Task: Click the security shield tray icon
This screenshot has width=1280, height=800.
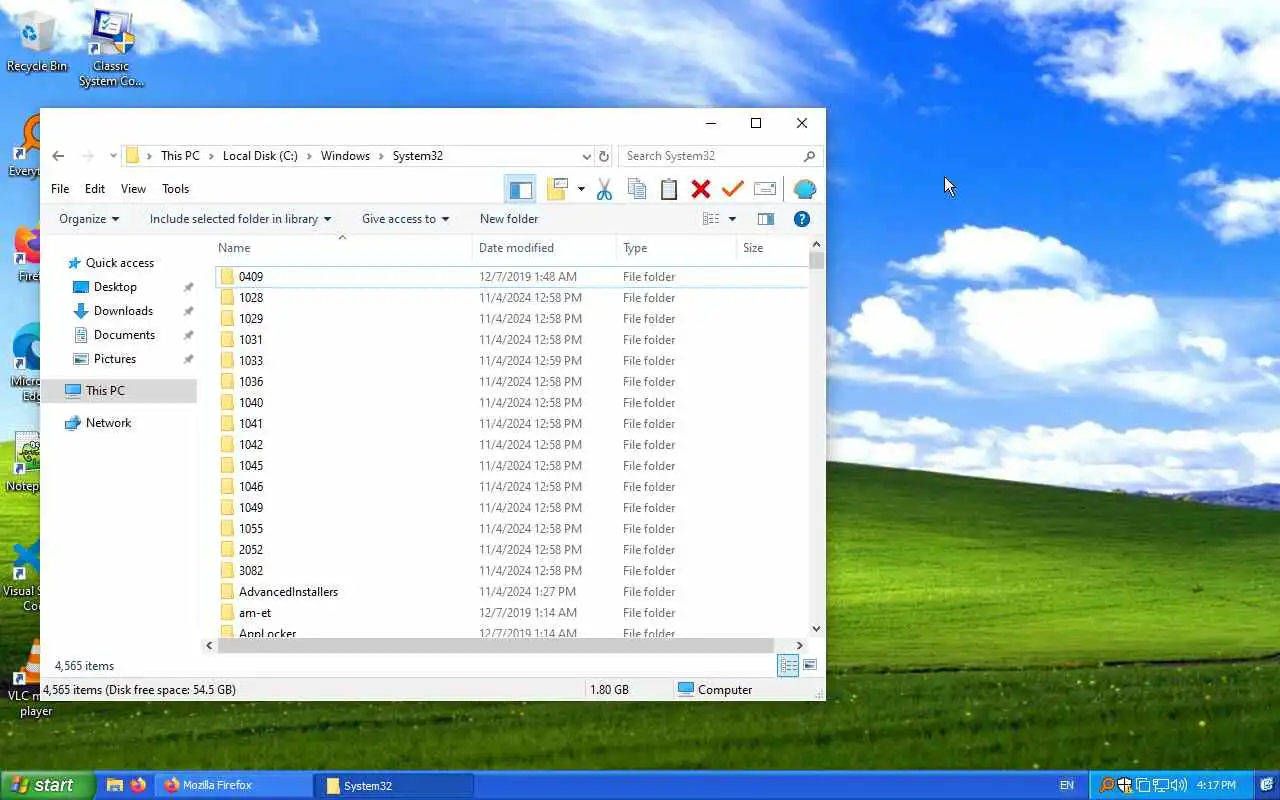Action: click(1125, 785)
